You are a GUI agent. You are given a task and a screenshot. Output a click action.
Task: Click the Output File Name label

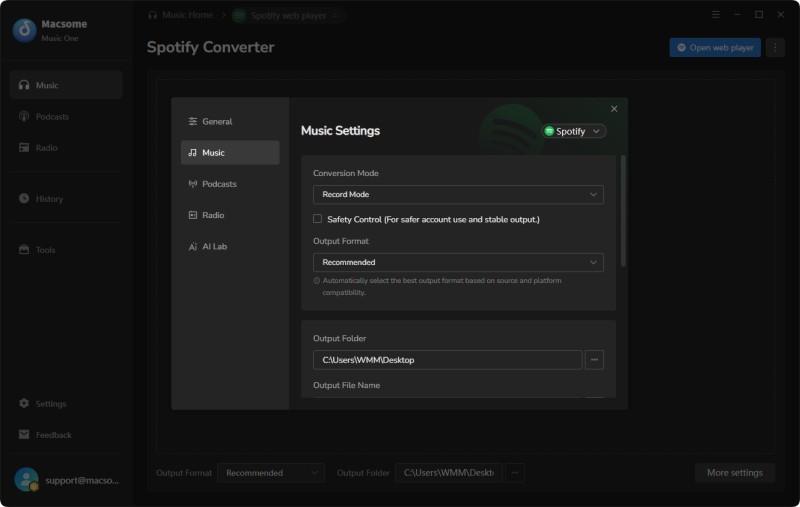pos(346,386)
